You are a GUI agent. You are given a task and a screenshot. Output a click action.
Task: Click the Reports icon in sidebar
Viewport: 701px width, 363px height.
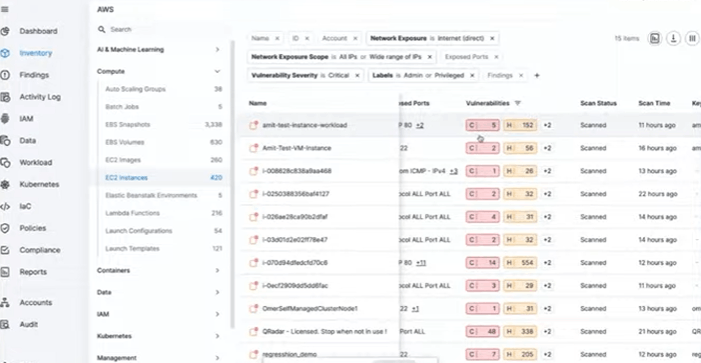[5, 272]
